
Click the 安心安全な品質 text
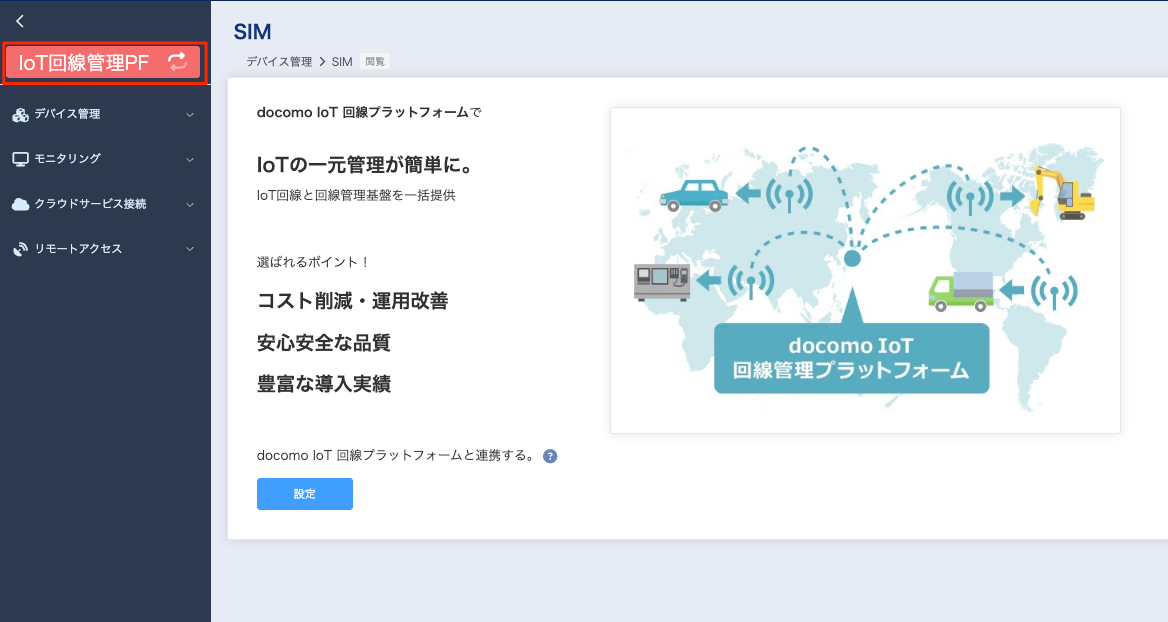323,343
